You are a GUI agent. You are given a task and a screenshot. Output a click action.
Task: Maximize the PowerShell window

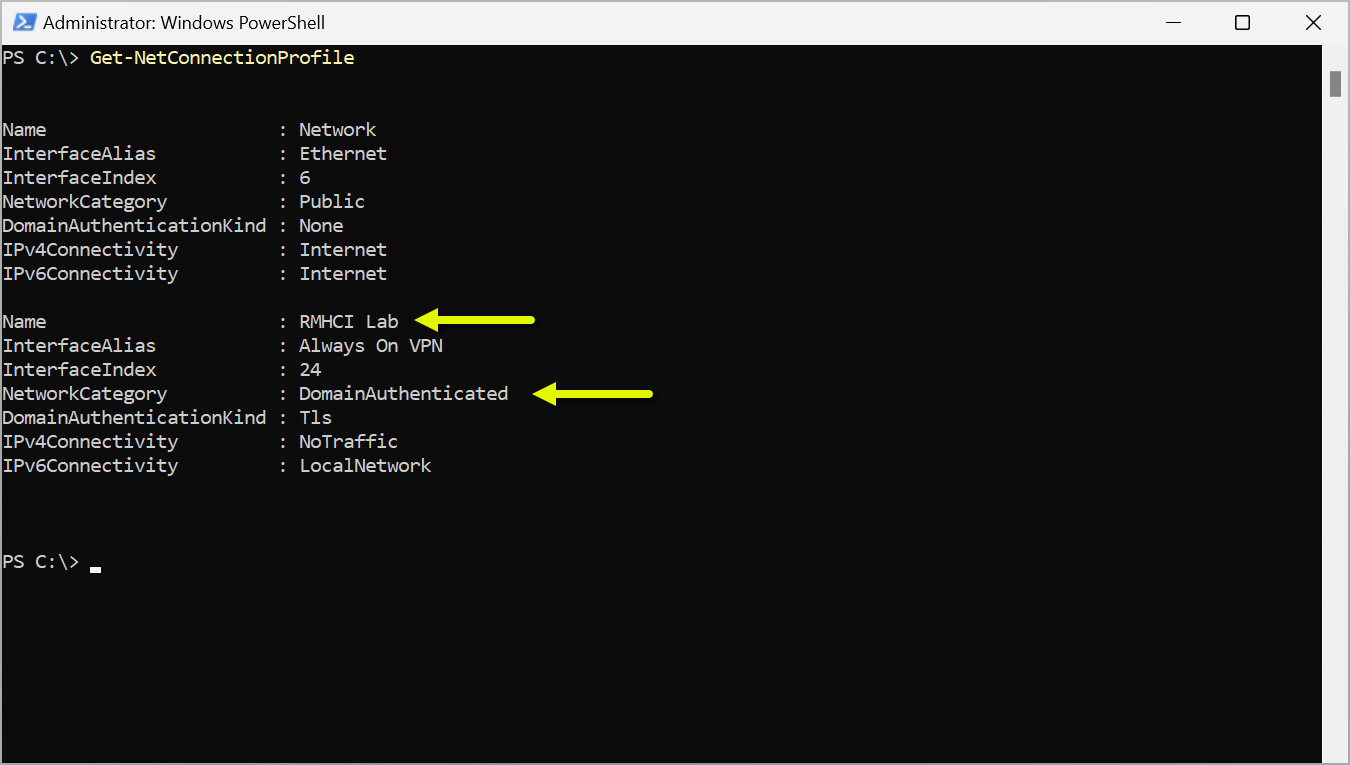[x=1241, y=22]
